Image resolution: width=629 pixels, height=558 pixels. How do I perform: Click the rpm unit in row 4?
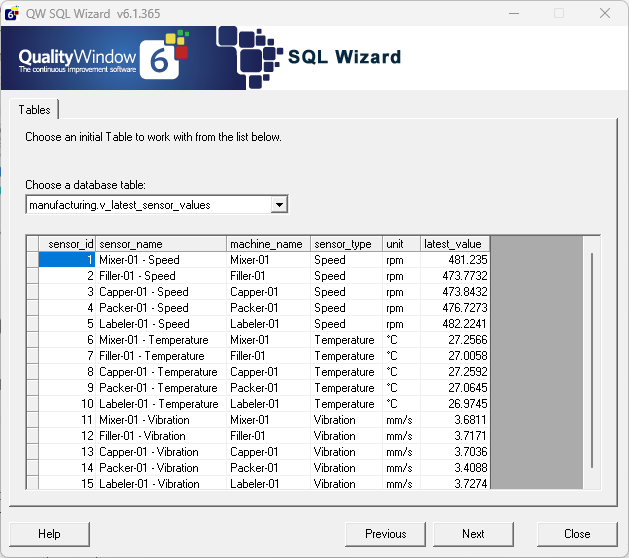(x=401, y=308)
